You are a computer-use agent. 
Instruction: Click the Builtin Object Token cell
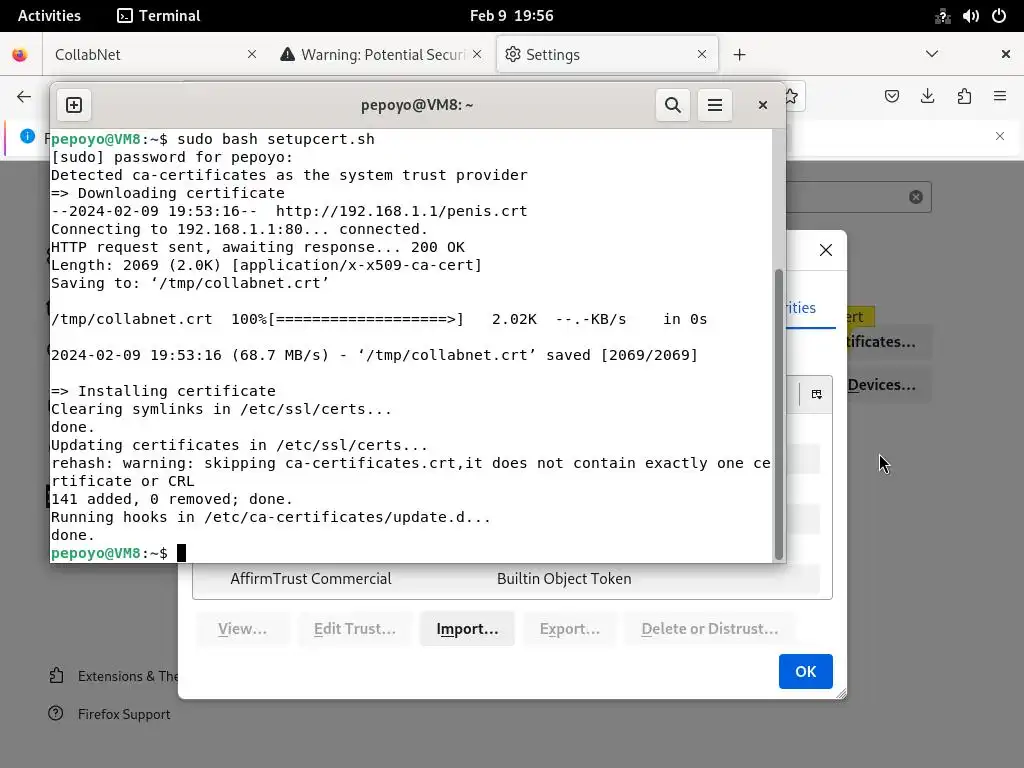[564, 579]
